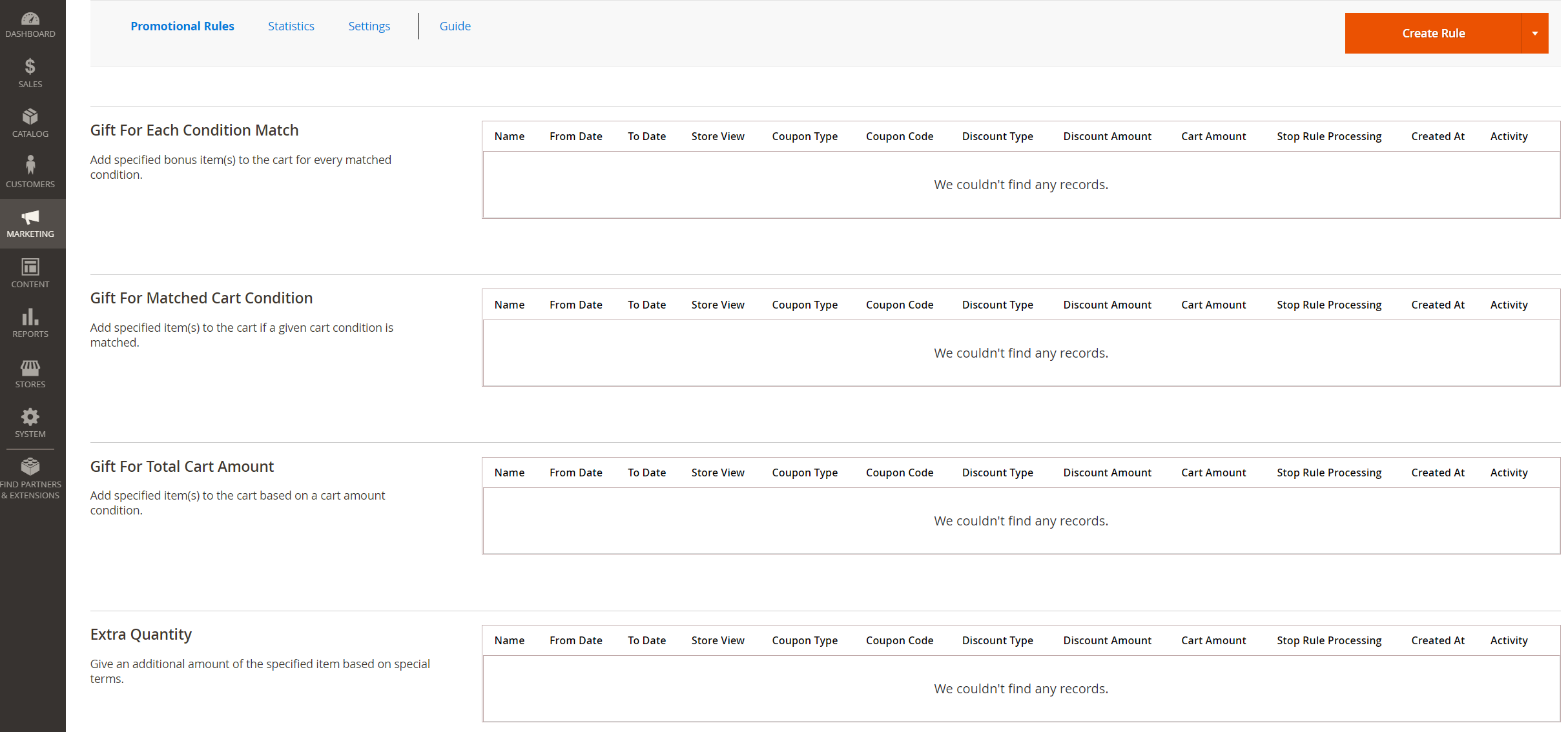This screenshot has width=1568, height=732.
Task: Click Discount Type header in Gift For Total Cart Amount
Action: tap(998, 473)
